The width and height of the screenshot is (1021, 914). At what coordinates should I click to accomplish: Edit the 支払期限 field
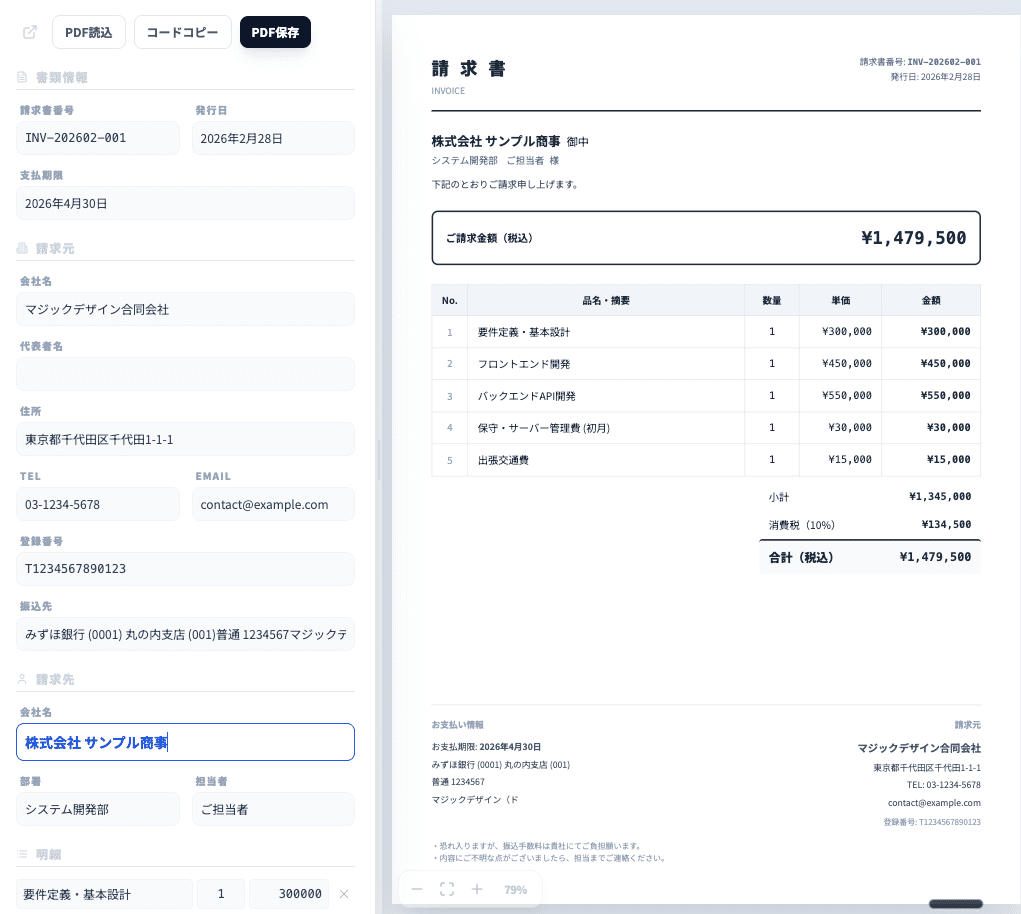tap(186, 203)
